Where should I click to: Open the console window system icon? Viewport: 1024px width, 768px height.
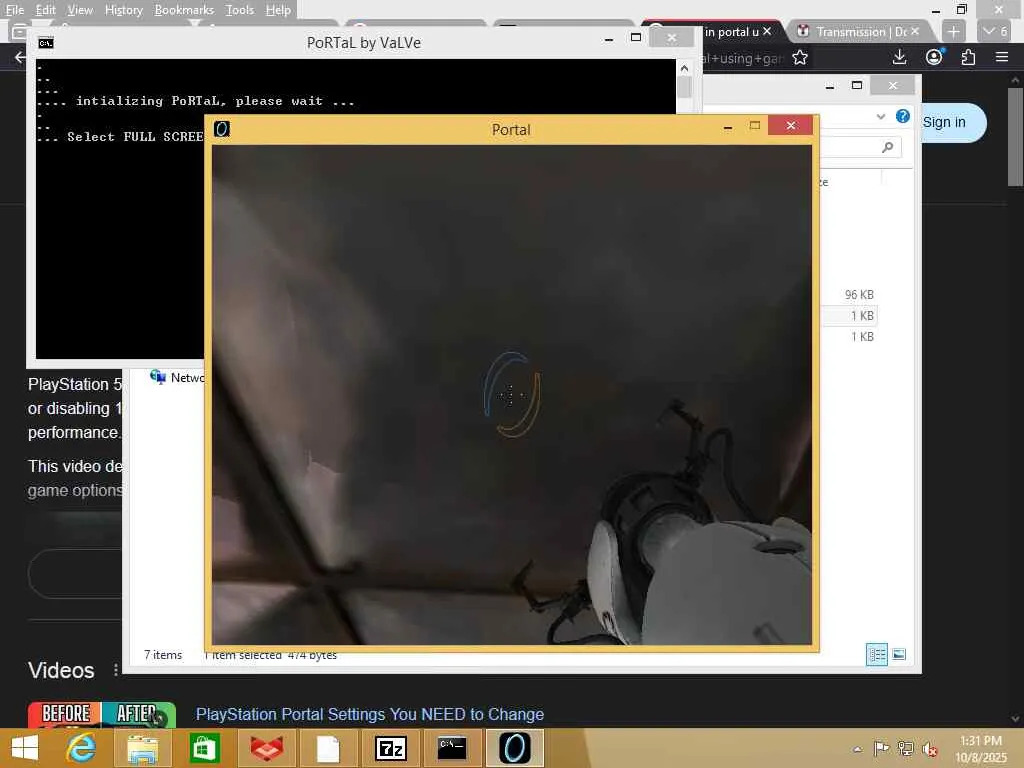46,43
